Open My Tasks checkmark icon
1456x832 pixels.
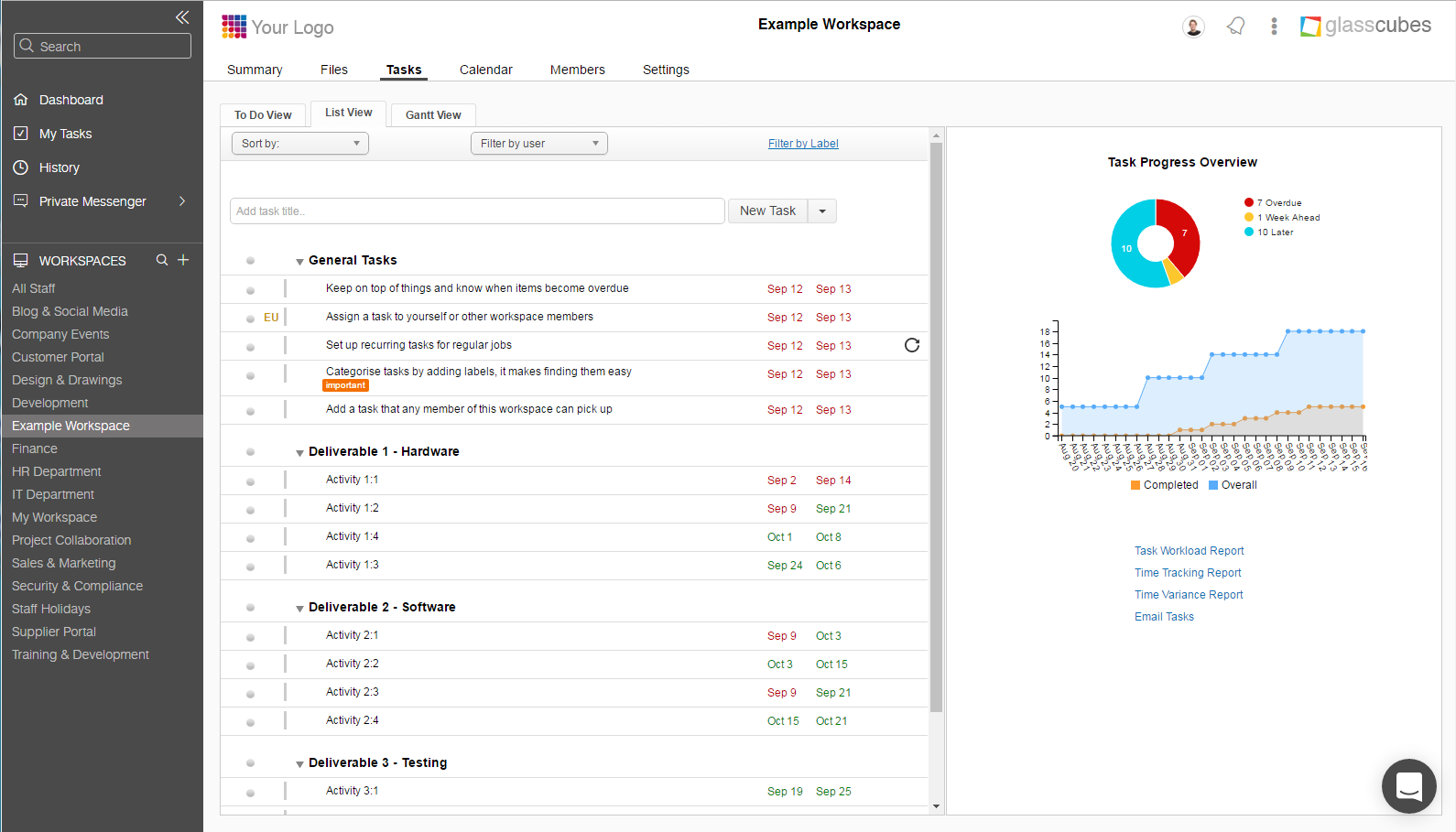click(21, 134)
